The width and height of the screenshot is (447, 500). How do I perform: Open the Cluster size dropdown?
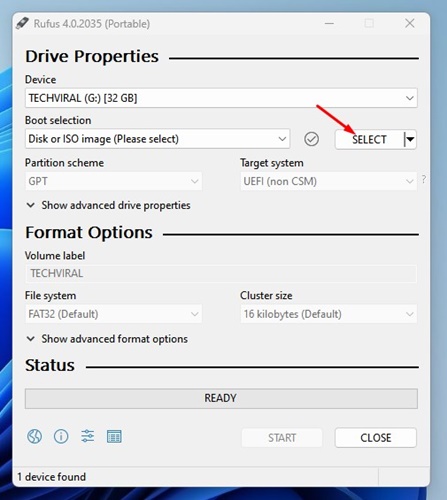[x=328, y=314]
